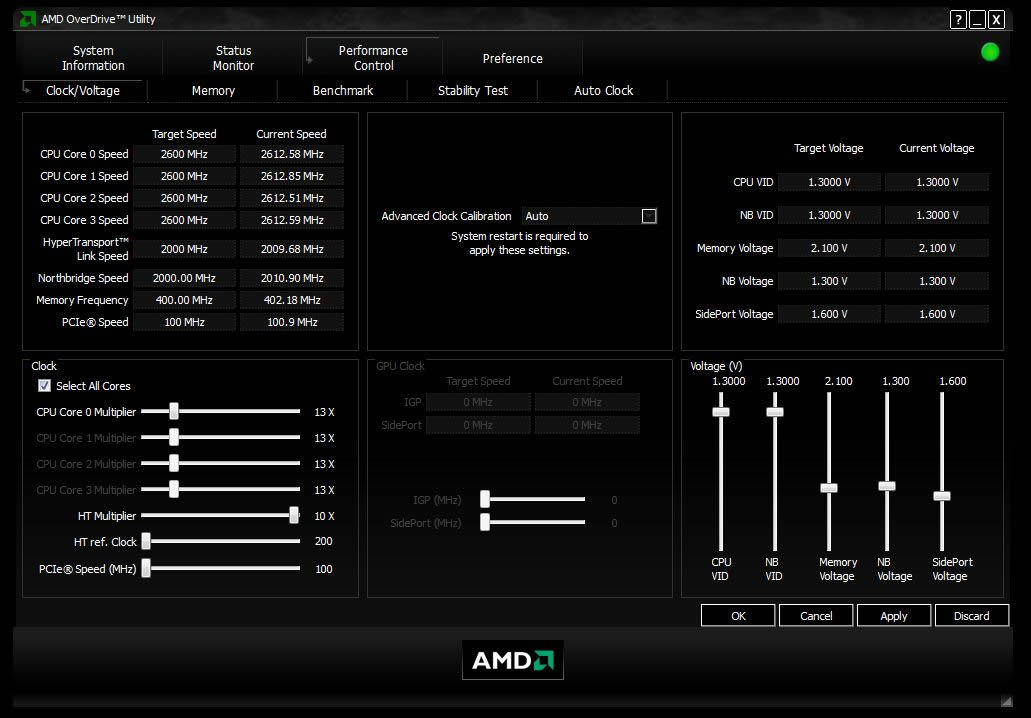Image resolution: width=1031 pixels, height=718 pixels.
Task: Open the Status Monitor tab
Action: point(233,58)
